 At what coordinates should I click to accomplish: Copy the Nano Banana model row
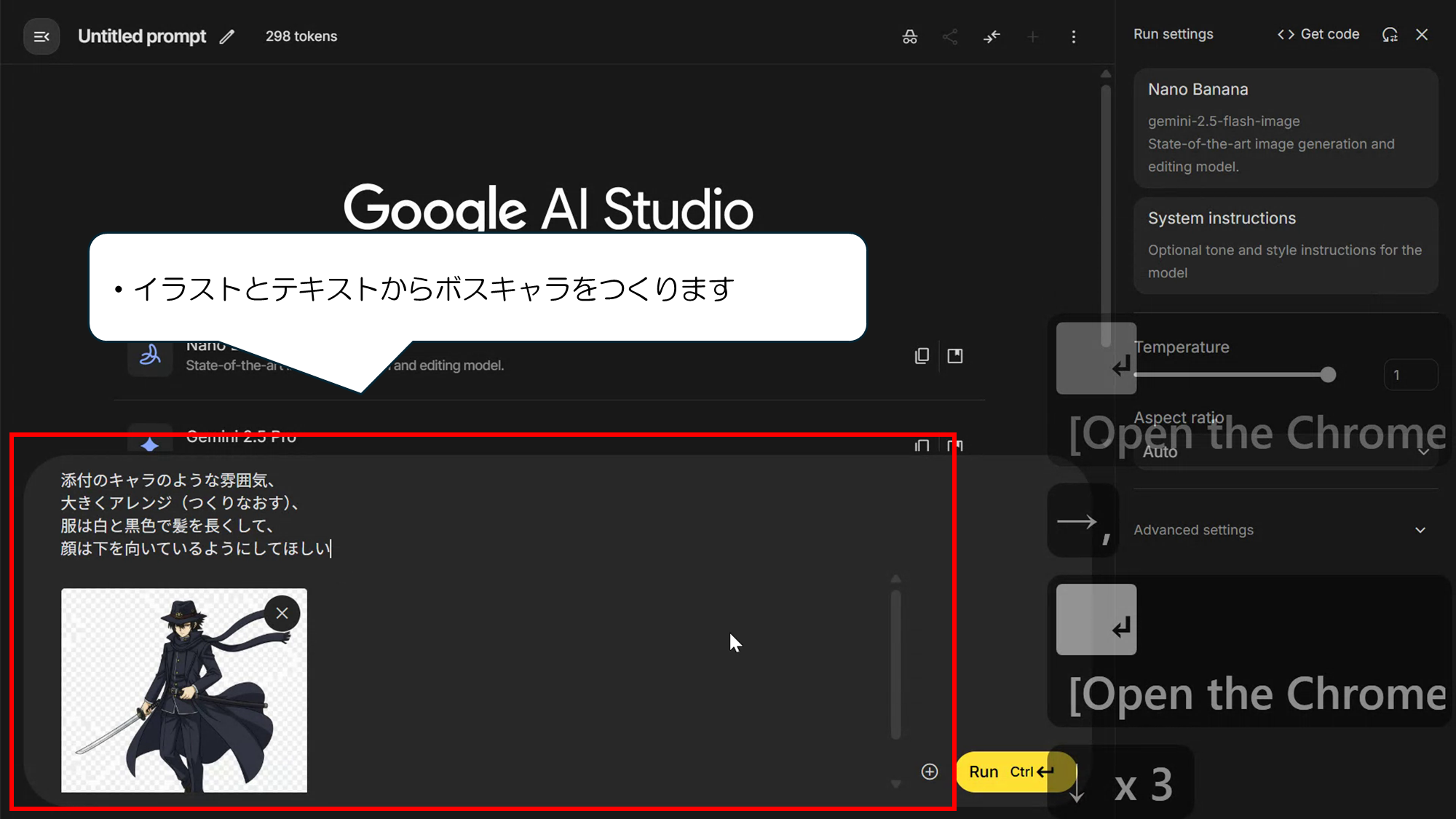pyautogui.click(x=922, y=355)
